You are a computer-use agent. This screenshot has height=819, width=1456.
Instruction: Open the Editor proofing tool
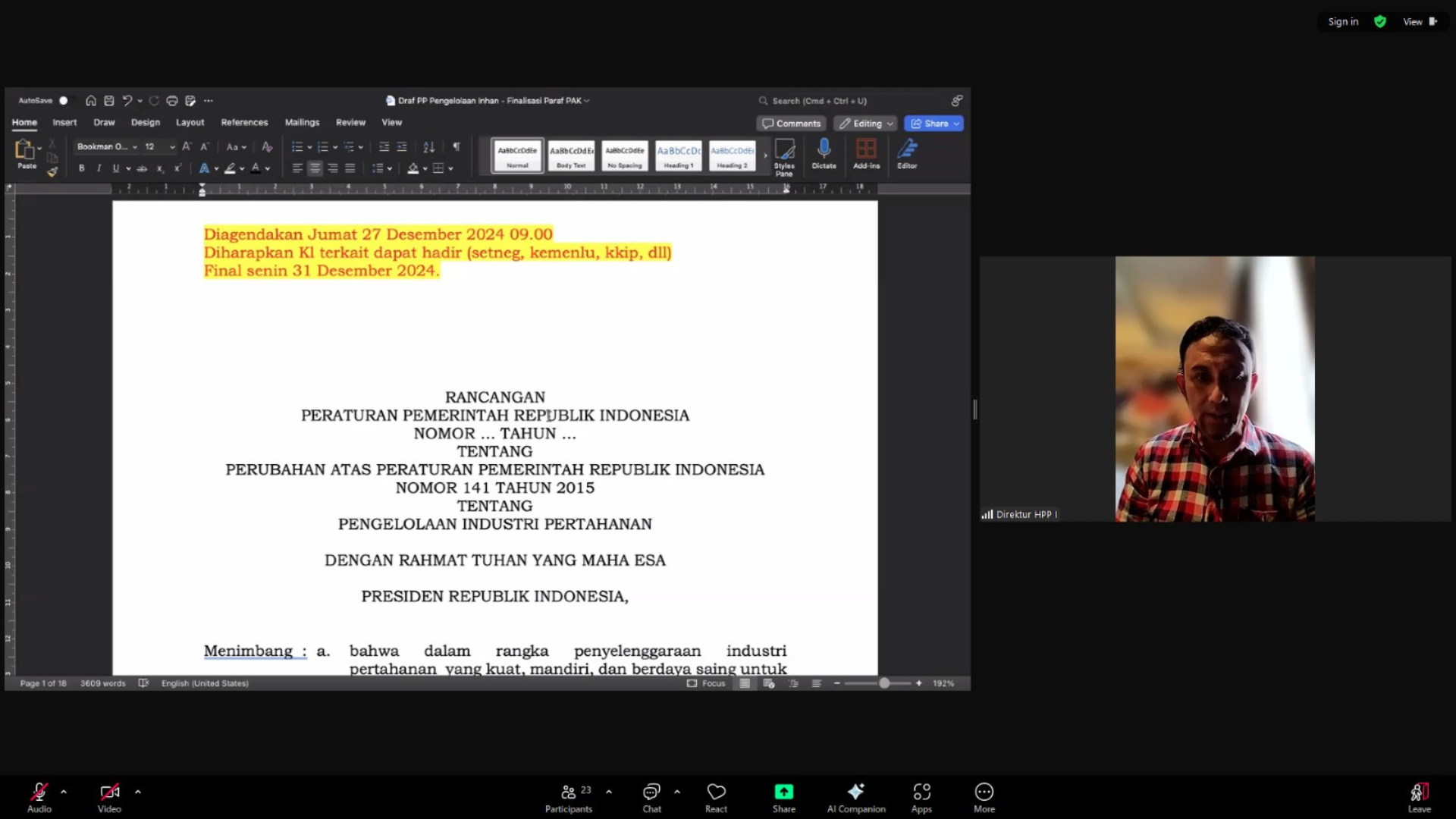(907, 154)
